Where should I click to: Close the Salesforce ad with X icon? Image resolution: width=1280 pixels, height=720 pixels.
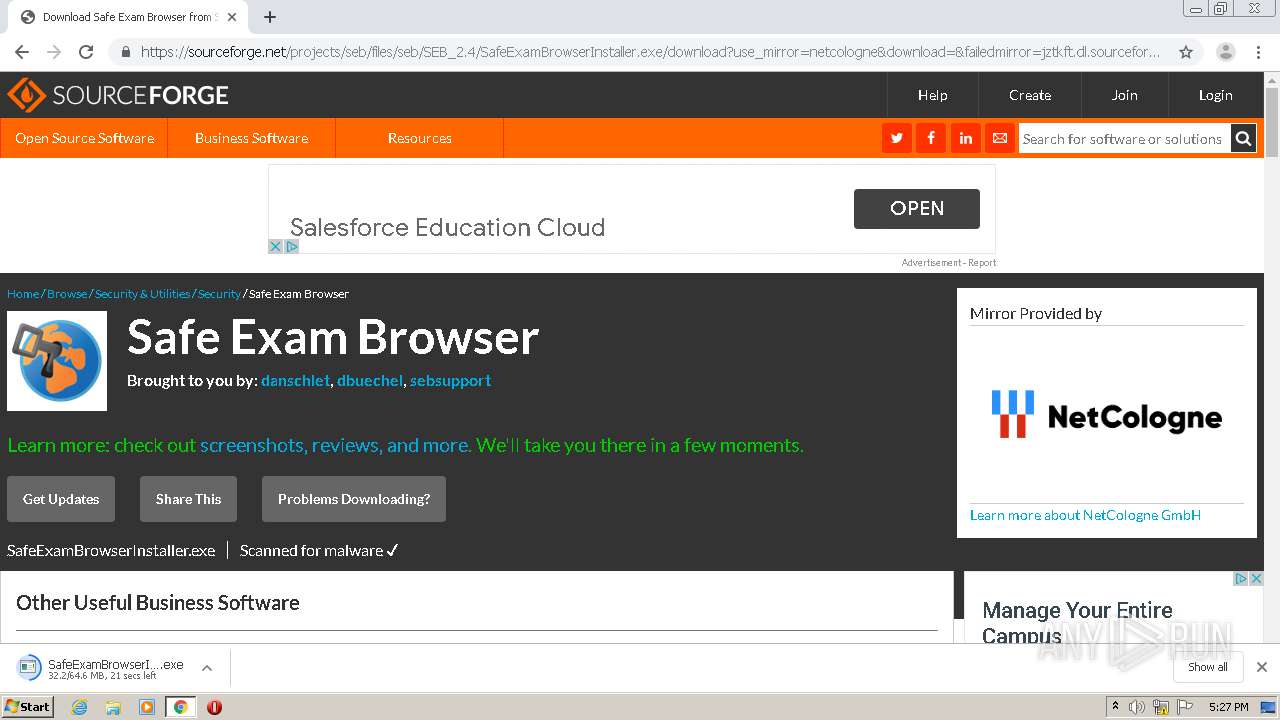point(276,246)
